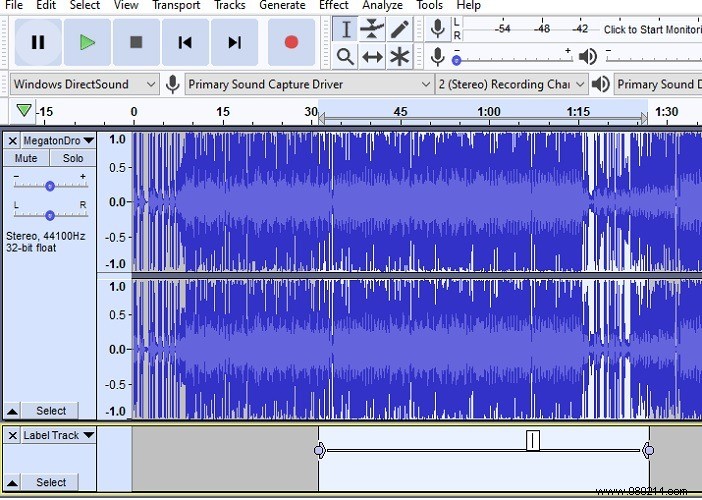Image resolution: width=702 pixels, height=500 pixels.
Task: Open the Tools menu
Action: [429, 5]
